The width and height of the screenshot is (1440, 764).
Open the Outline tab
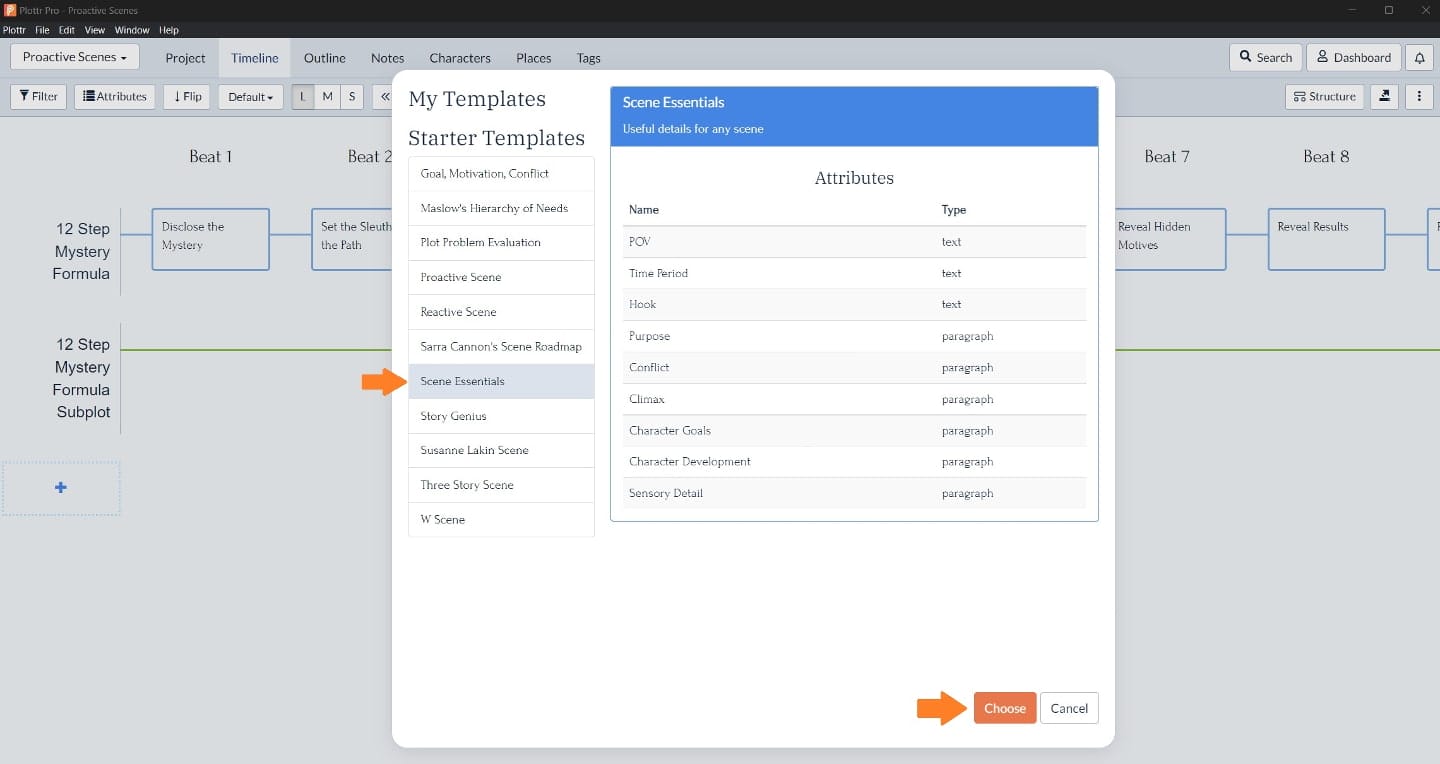[324, 58]
